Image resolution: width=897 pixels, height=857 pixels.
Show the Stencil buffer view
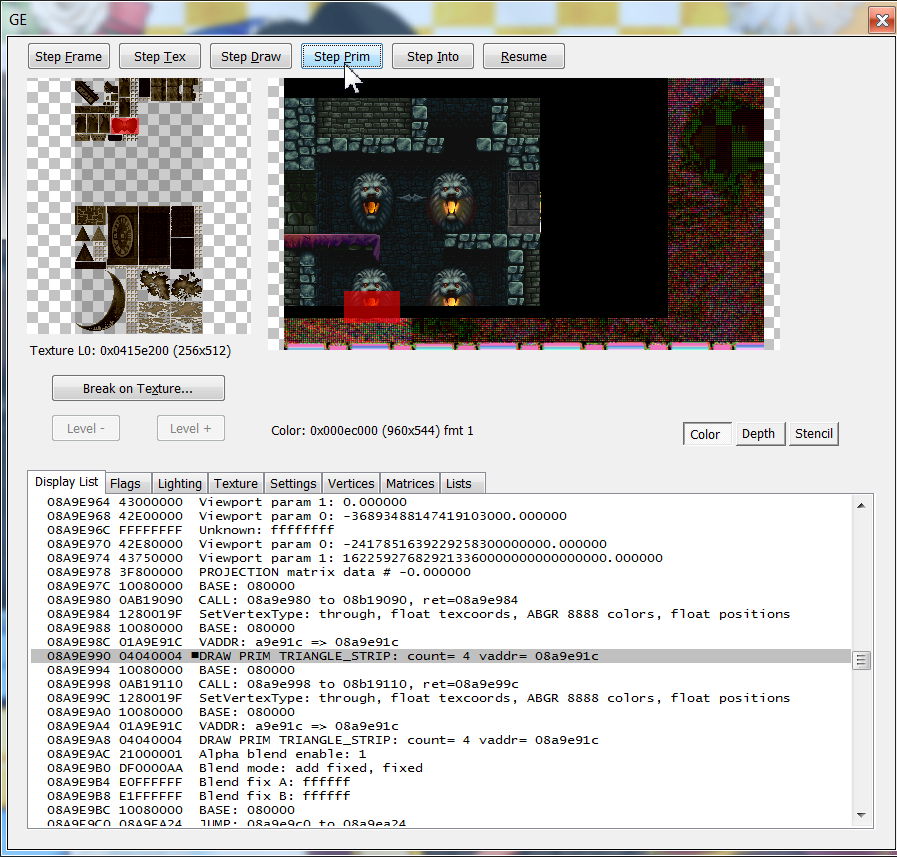(813, 434)
